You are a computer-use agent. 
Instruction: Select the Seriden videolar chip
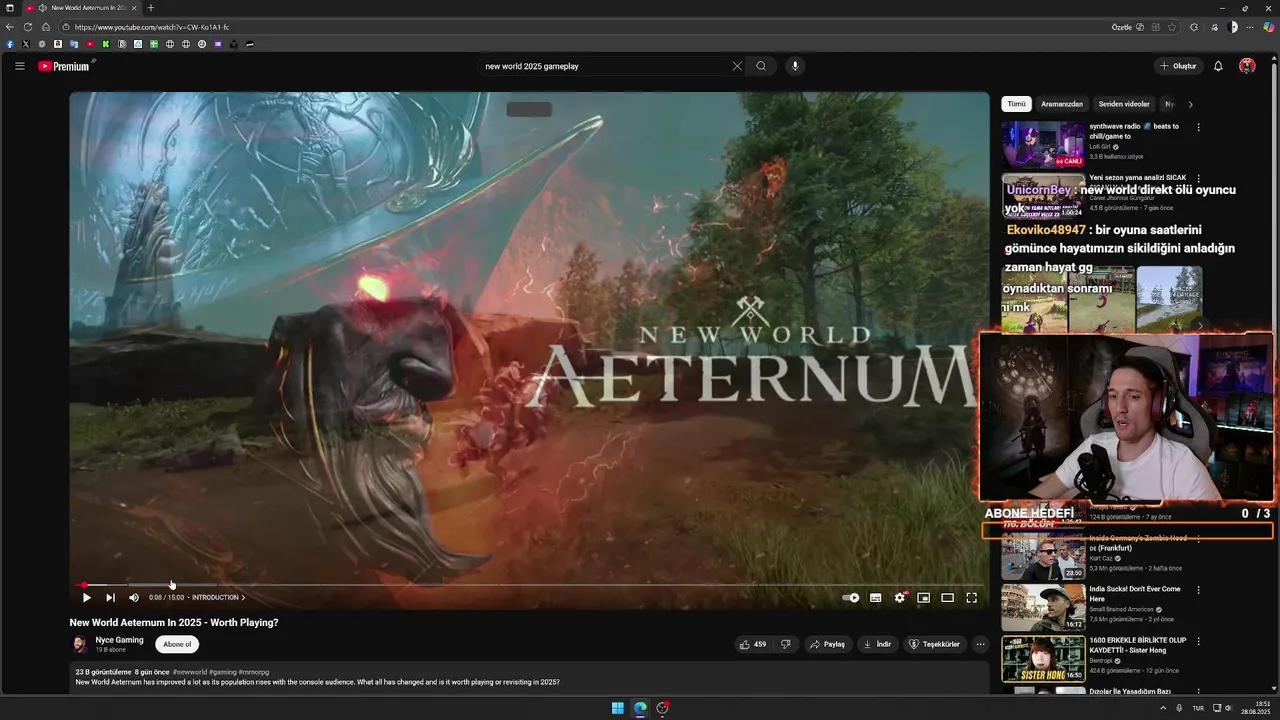[1124, 104]
